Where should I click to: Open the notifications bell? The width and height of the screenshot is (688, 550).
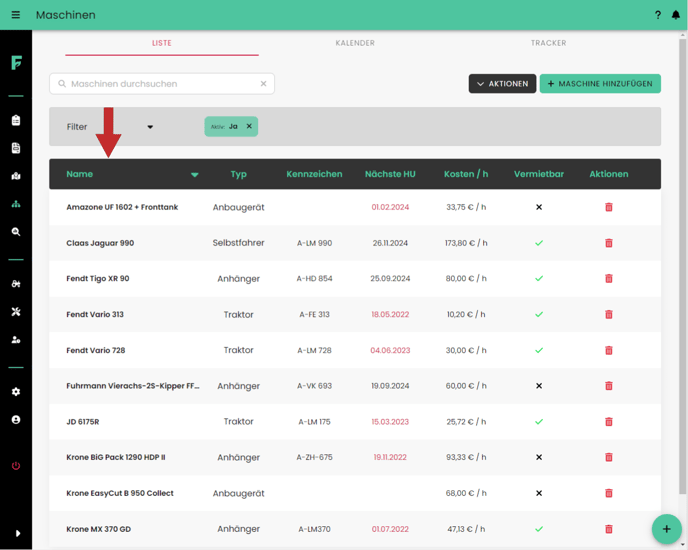[676, 15]
